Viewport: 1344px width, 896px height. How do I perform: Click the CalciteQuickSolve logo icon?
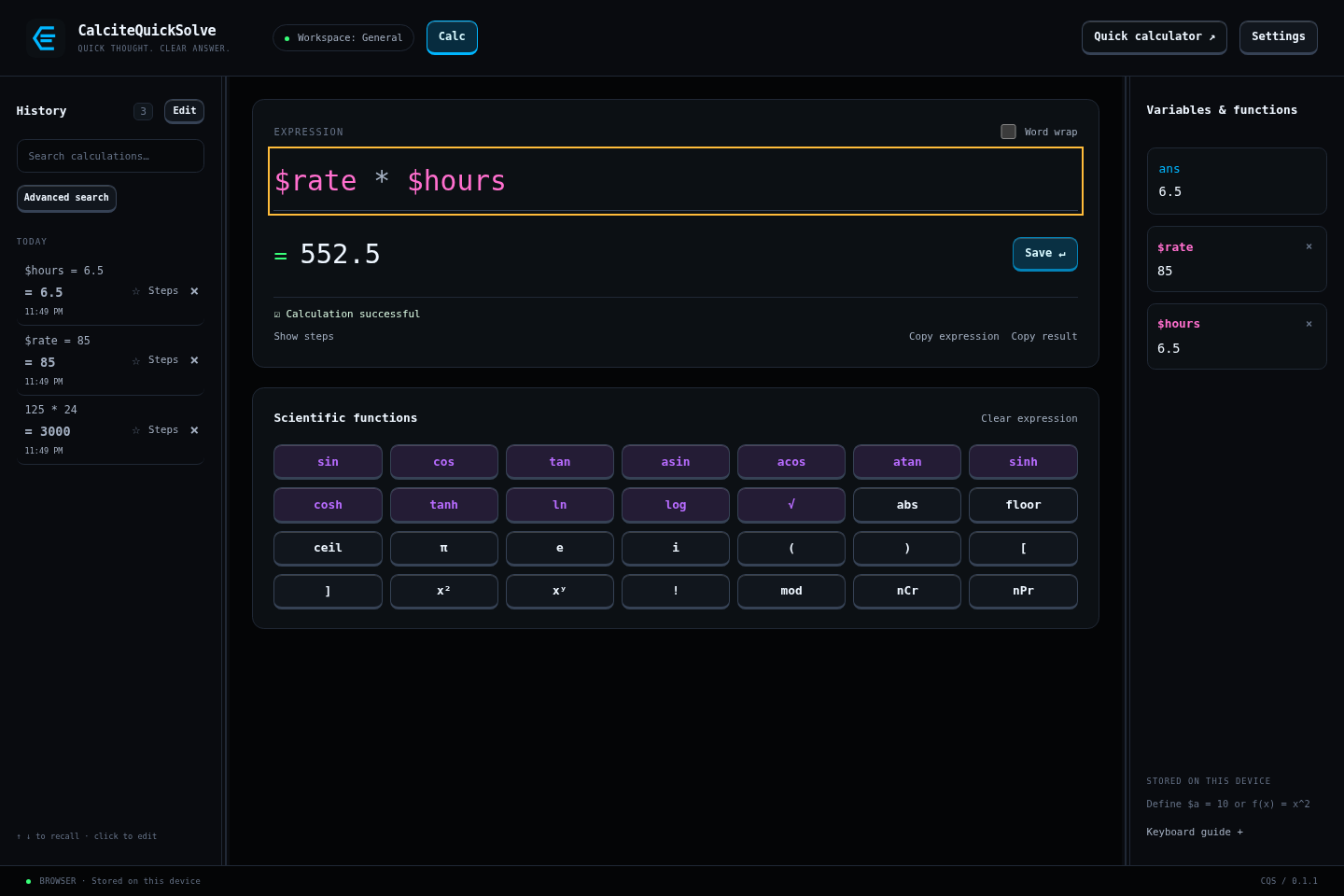[44, 38]
